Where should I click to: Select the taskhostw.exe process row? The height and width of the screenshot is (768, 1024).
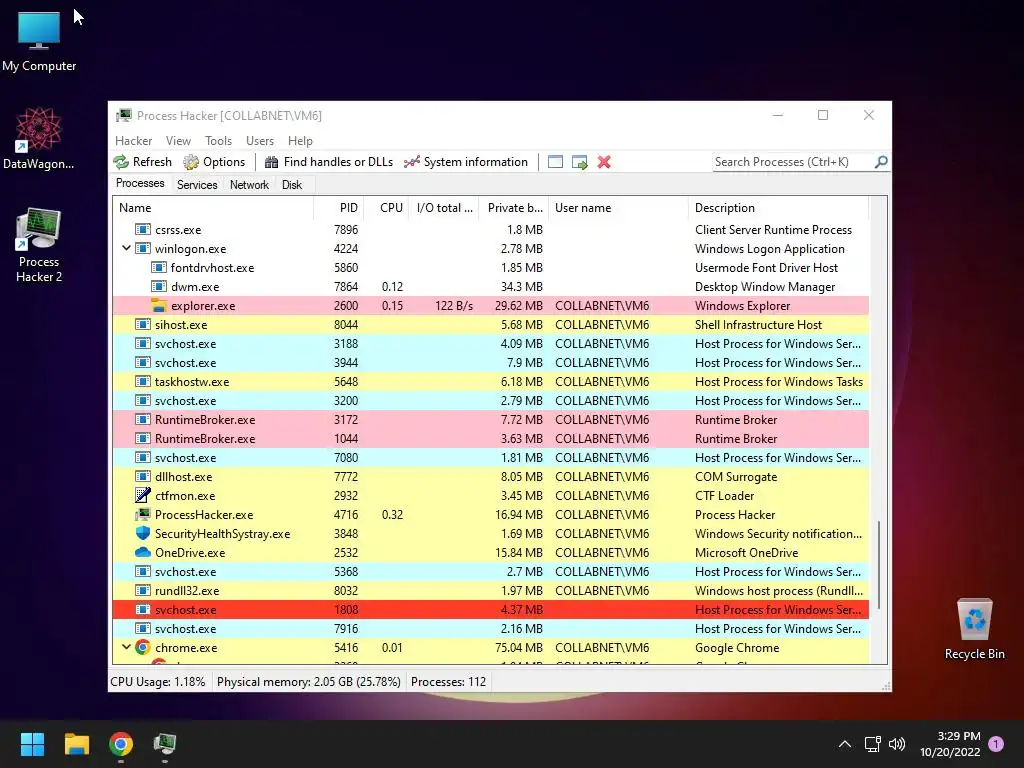tap(491, 381)
